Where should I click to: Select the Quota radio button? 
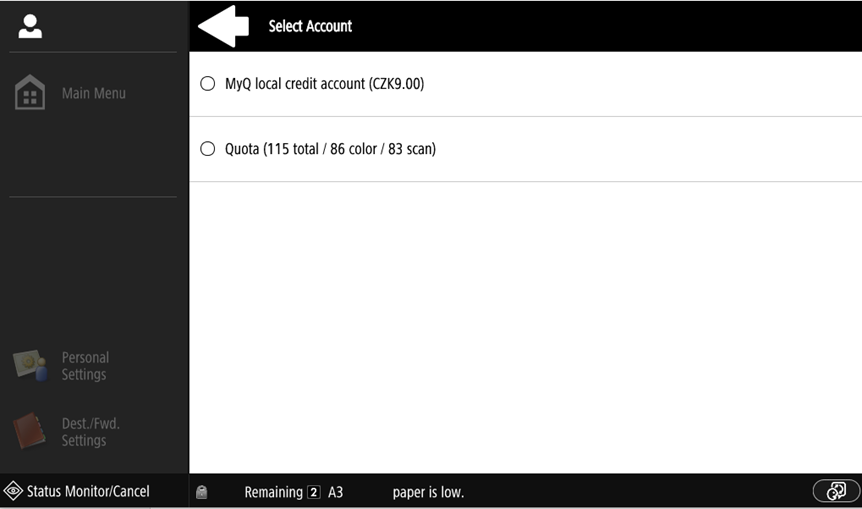(x=208, y=149)
